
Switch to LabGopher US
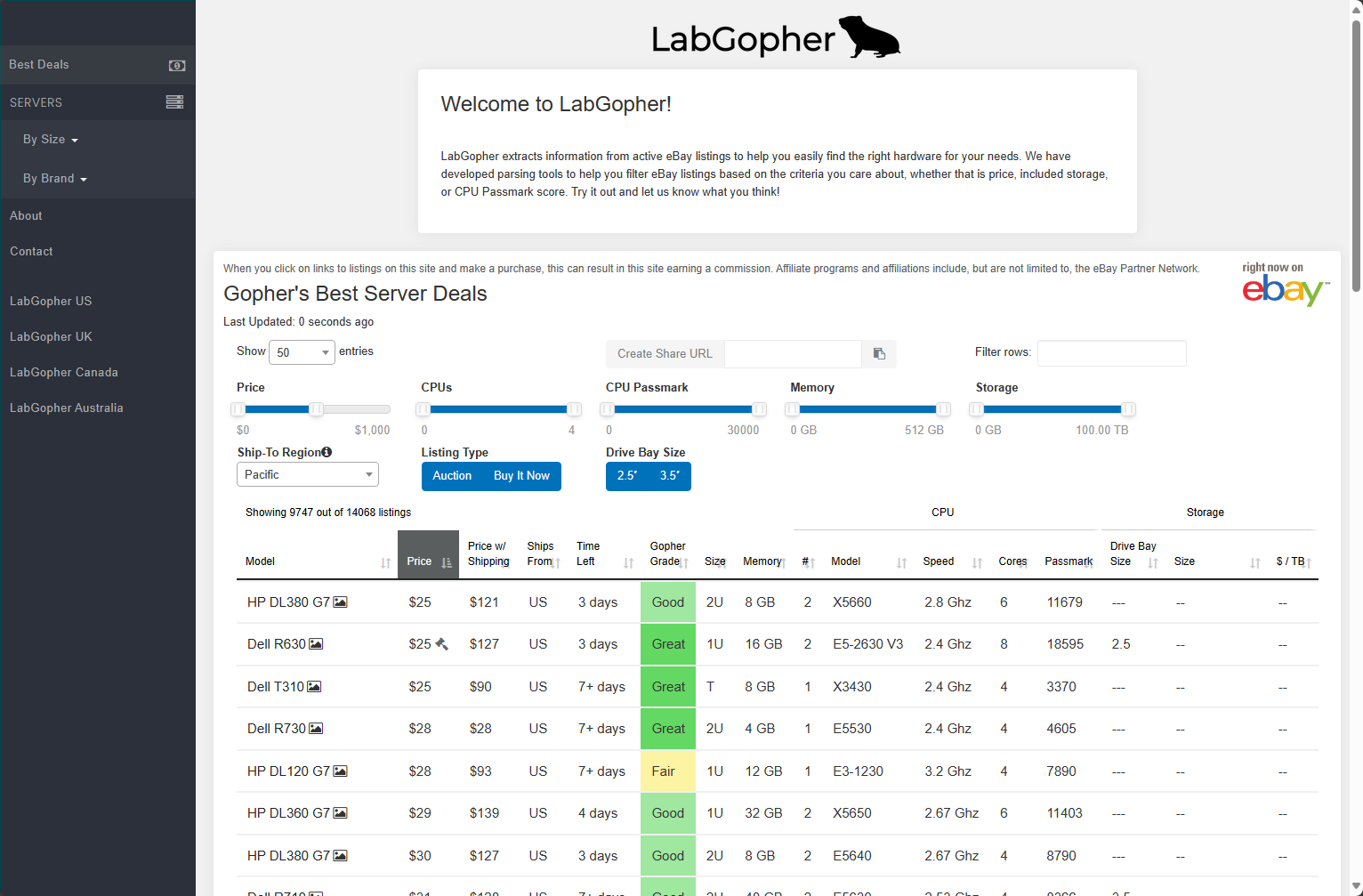(x=51, y=302)
